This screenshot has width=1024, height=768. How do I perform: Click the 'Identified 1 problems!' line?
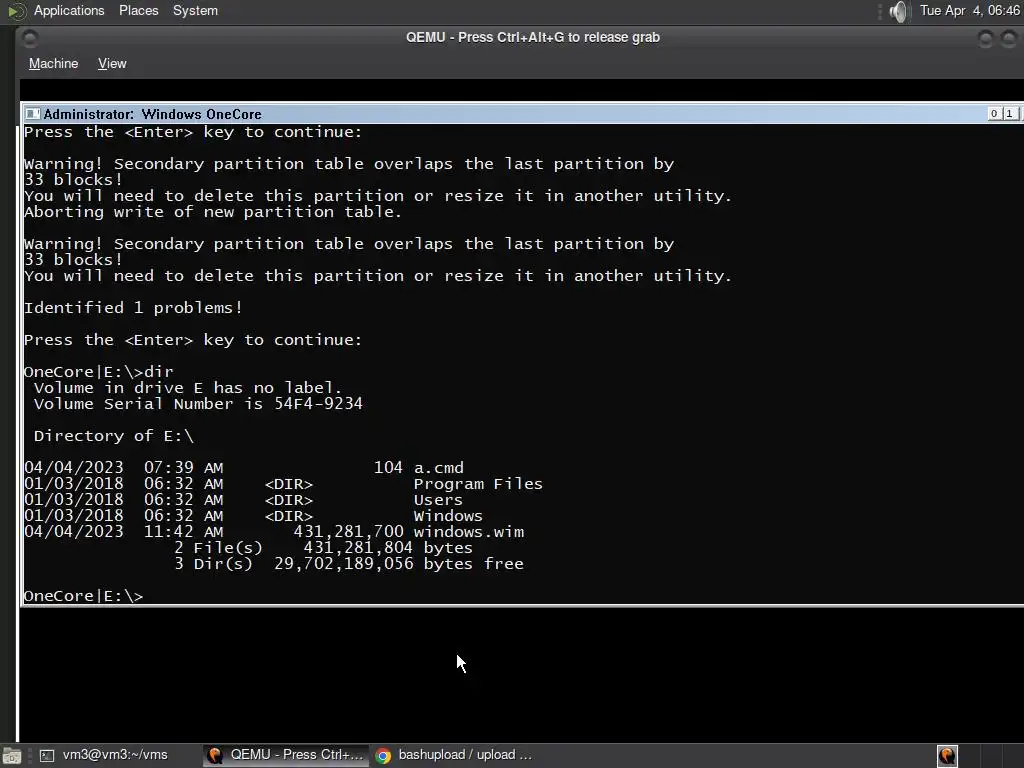click(x=133, y=308)
